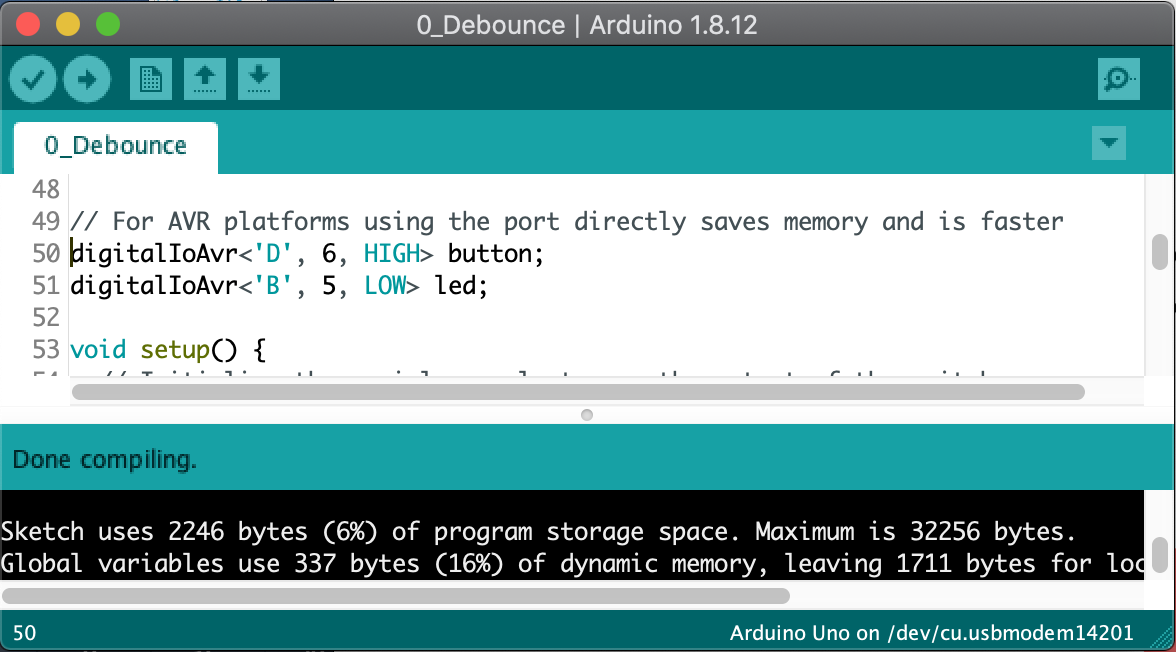The height and width of the screenshot is (652, 1176).
Task: Click the green zoom window button
Action: 108,24
